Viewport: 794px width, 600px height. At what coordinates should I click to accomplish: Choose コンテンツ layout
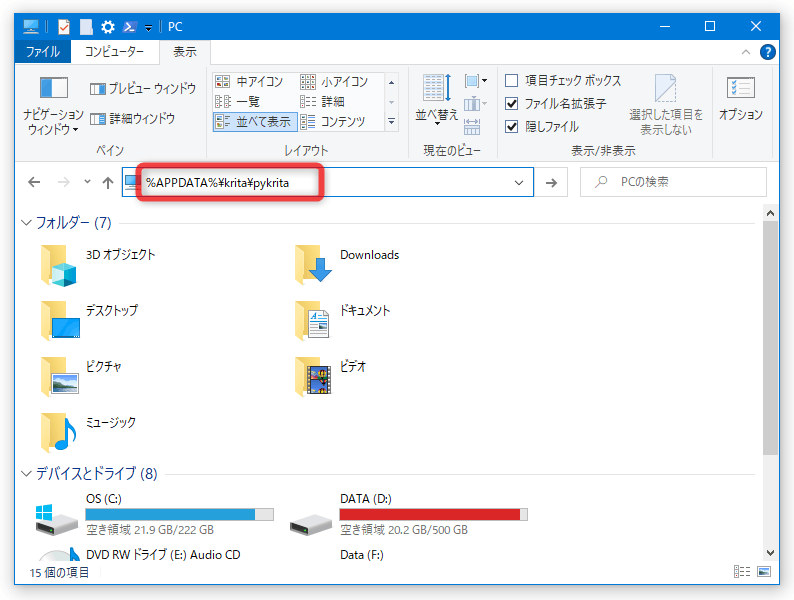pyautogui.click(x=333, y=122)
